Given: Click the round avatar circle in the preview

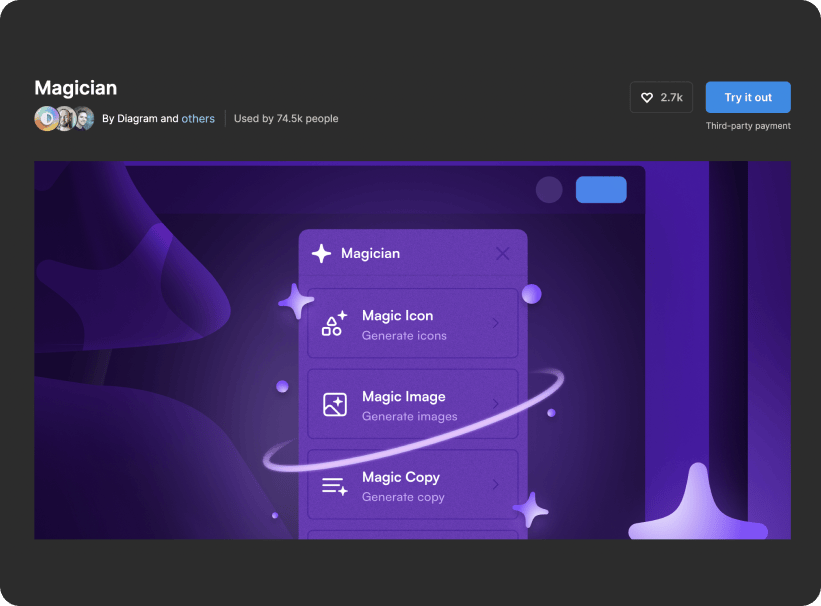Looking at the screenshot, I should [x=549, y=190].
